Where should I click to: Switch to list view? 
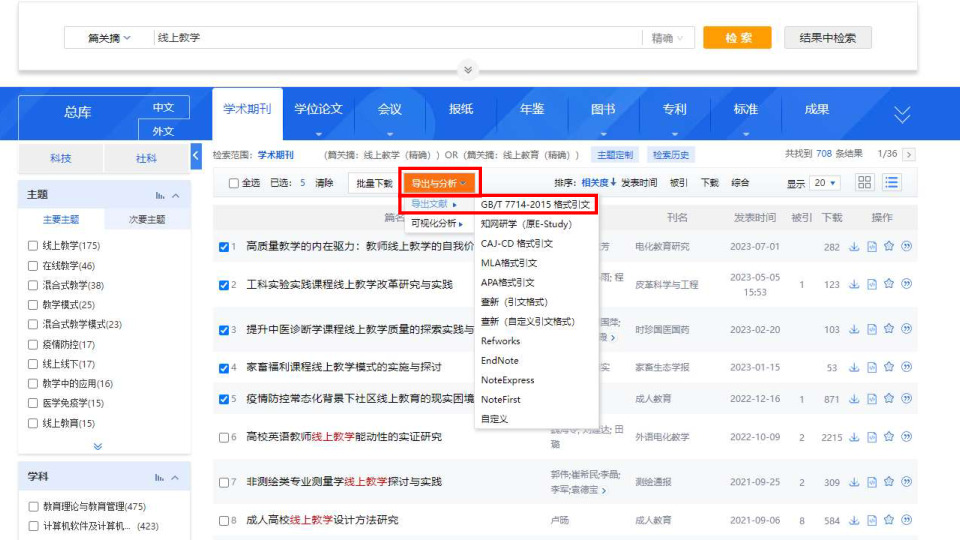tap(891, 182)
